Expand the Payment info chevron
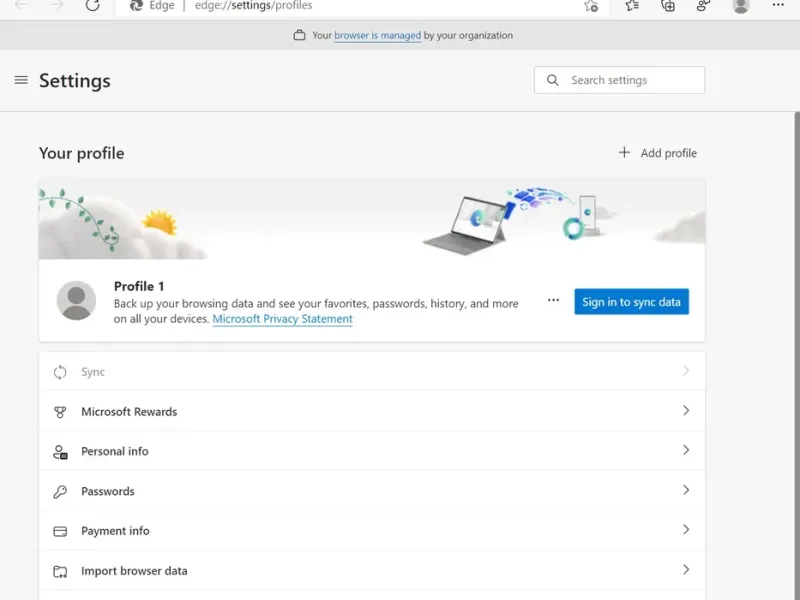 pyautogui.click(x=686, y=530)
